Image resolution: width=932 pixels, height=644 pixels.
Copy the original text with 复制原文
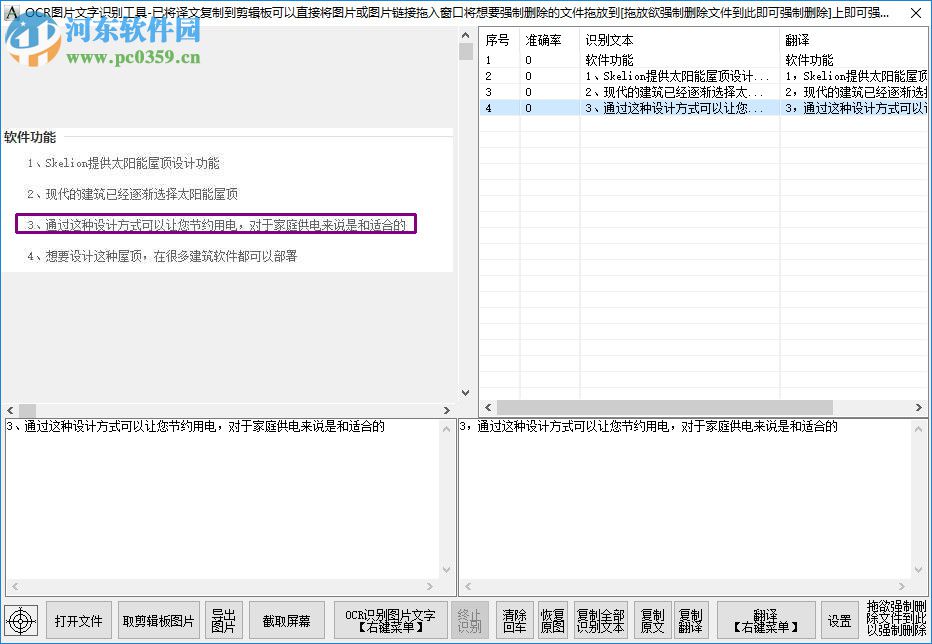click(x=652, y=619)
